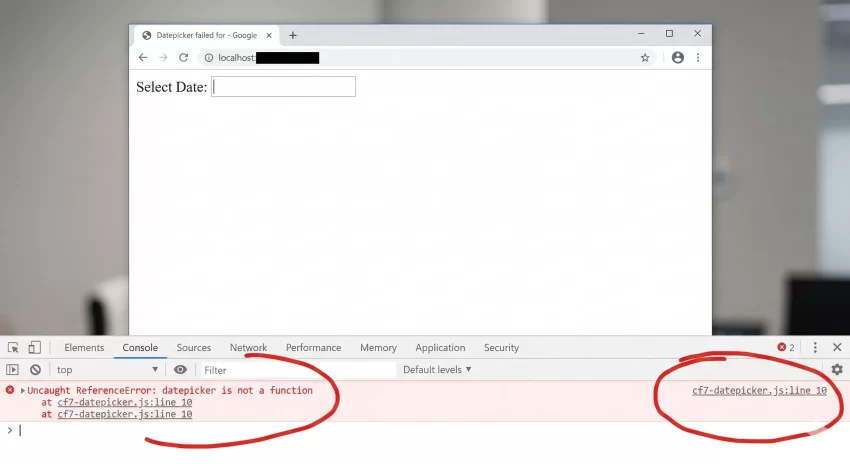
Task: Open the top context dropdown
Action: [x=107, y=370]
